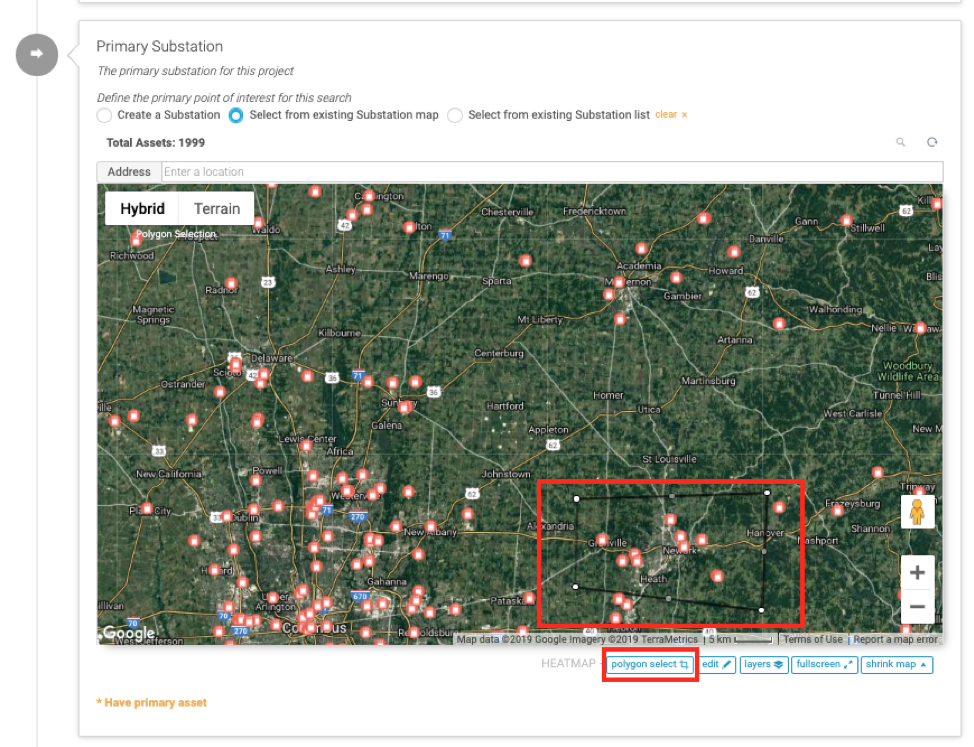The height and width of the screenshot is (747, 974).
Task: Choose Select from existing Substation map option
Action: (236, 115)
